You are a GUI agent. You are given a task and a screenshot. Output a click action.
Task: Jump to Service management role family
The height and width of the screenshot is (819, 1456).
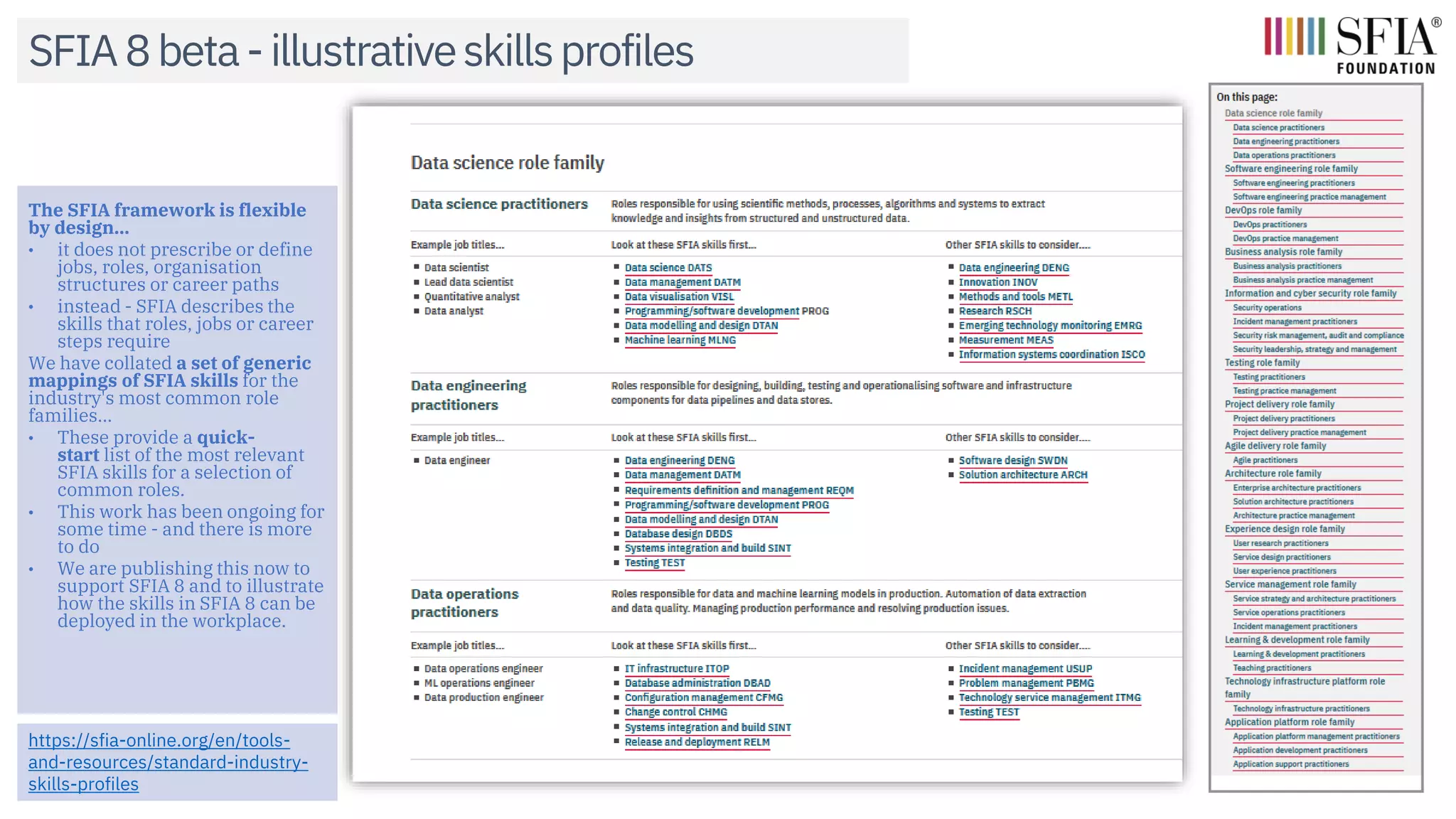click(x=1290, y=585)
